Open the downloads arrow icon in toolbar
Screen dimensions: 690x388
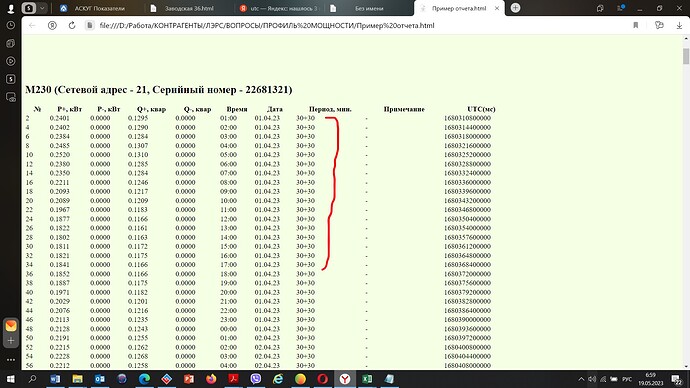click(679, 26)
